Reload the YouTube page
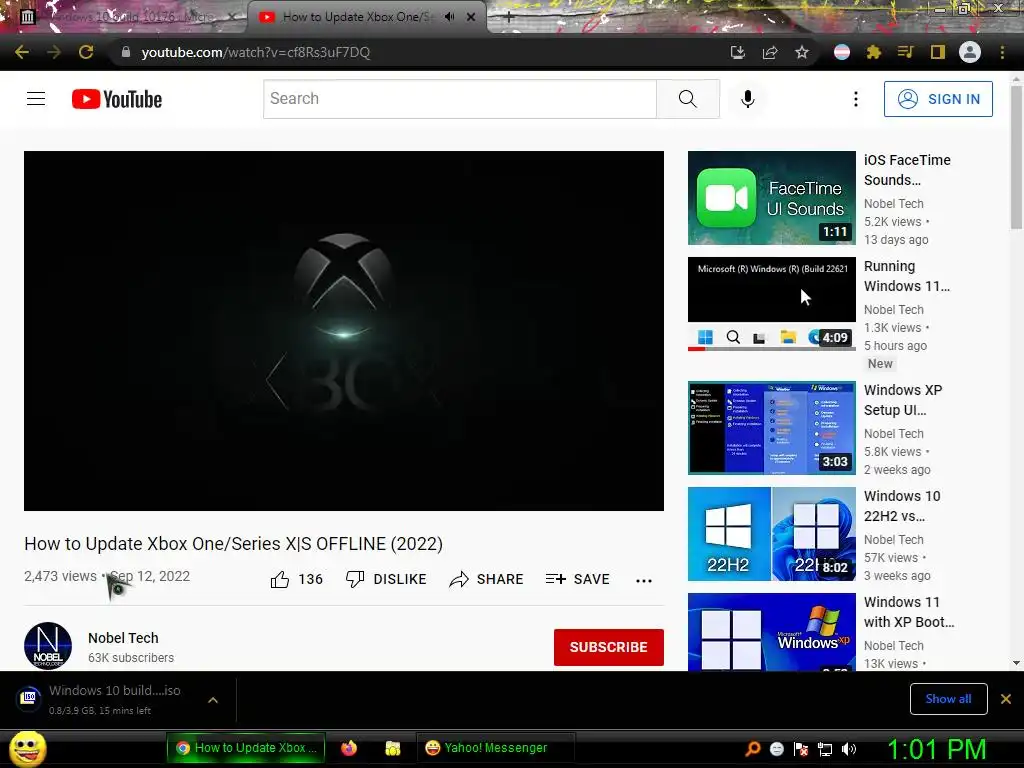Image resolution: width=1024 pixels, height=768 pixels. pos(86,52)
